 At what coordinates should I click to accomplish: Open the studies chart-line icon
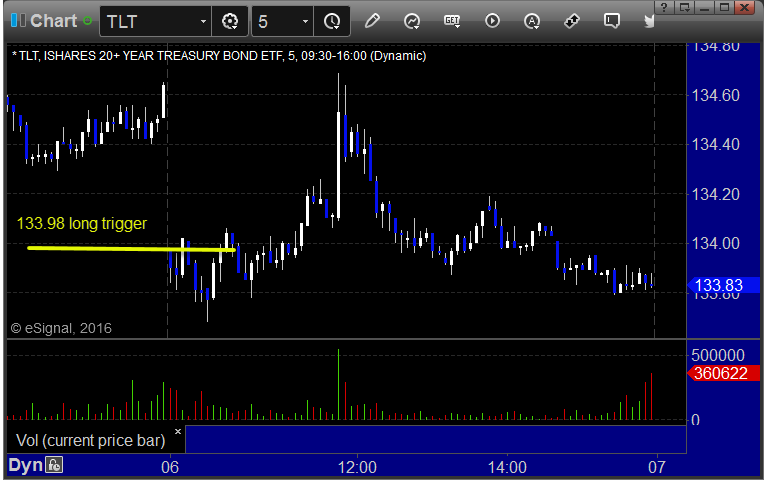click(412, 21)
